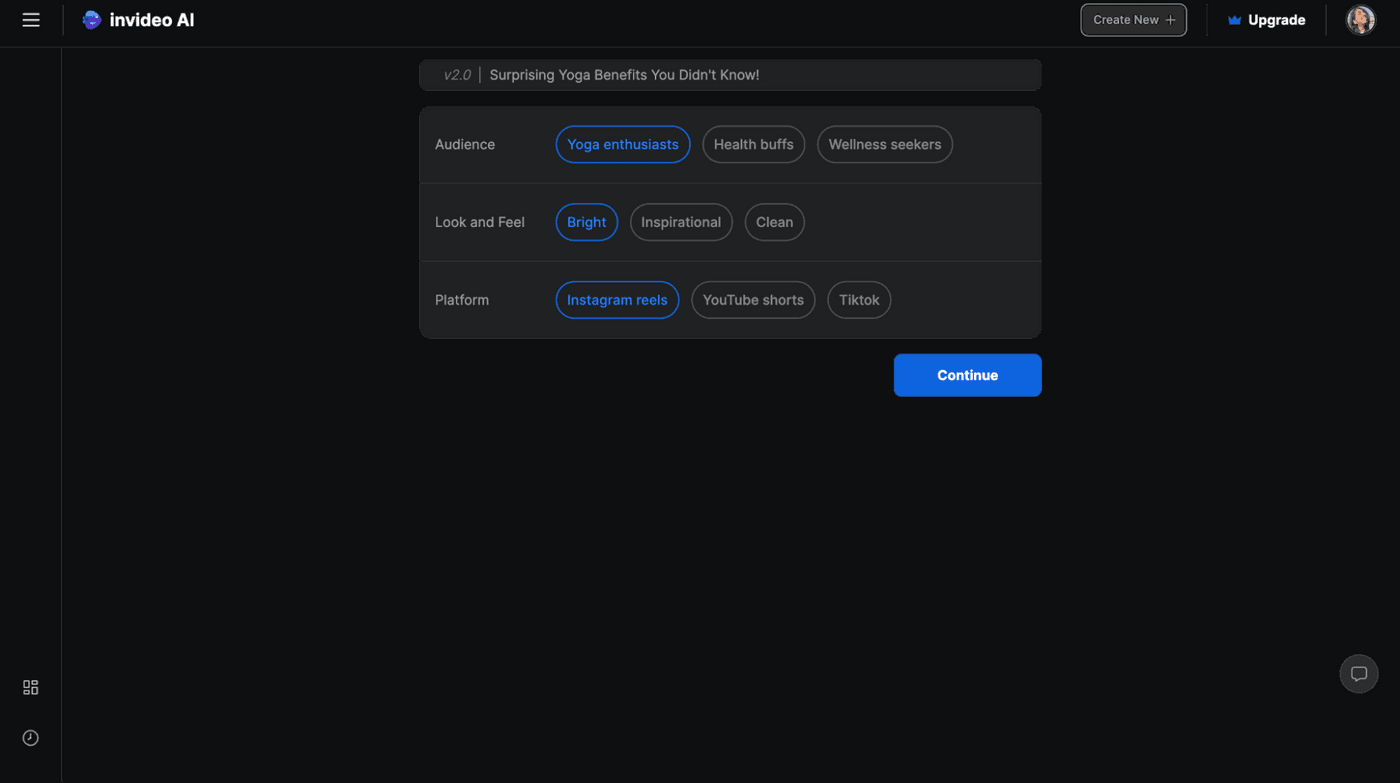Select Instagram reels as platform

616,300
